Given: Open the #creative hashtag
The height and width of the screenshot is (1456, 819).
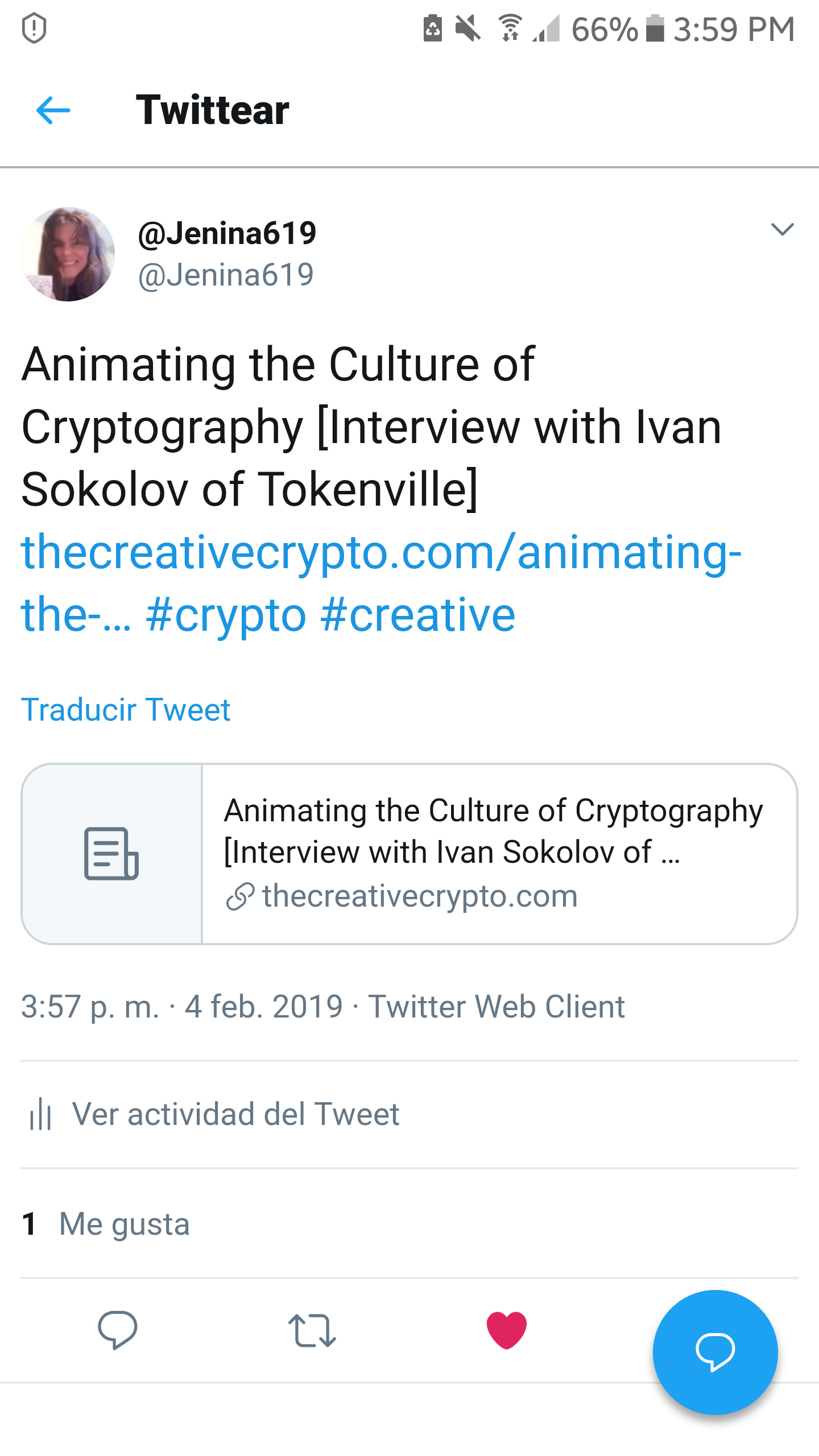Looking at the screenshot, I should (x=418, y=614).
